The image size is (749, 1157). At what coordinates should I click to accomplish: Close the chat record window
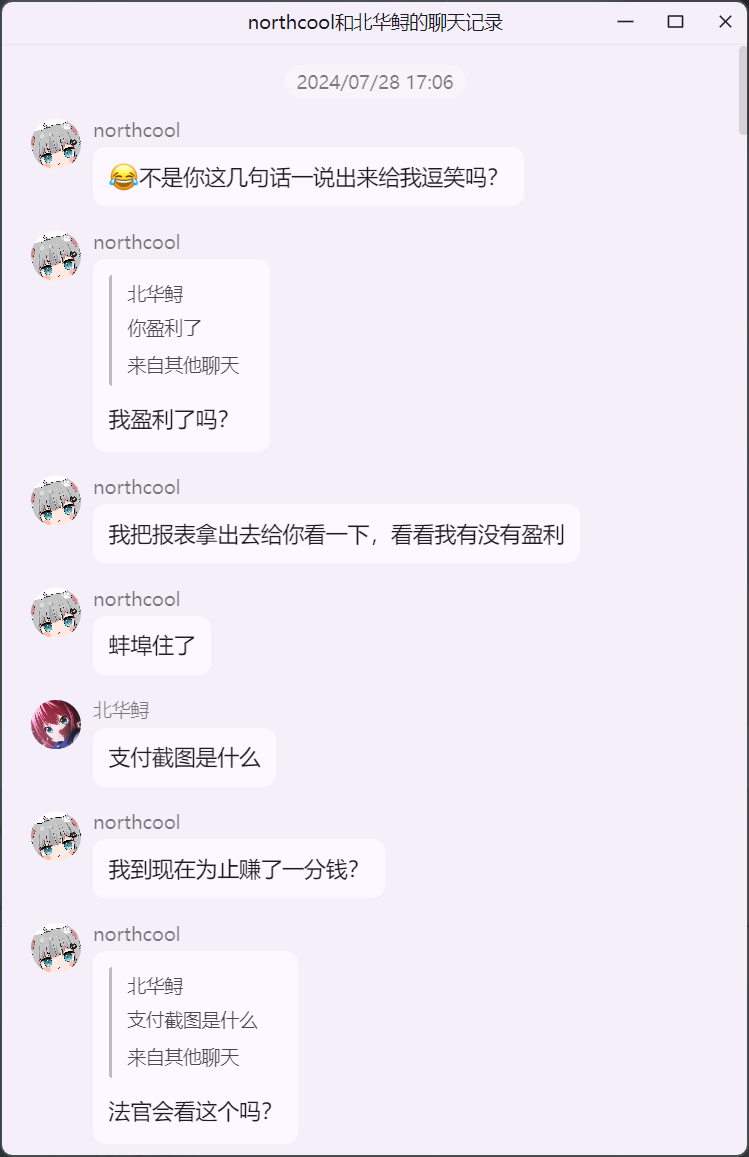click(725, 22)
